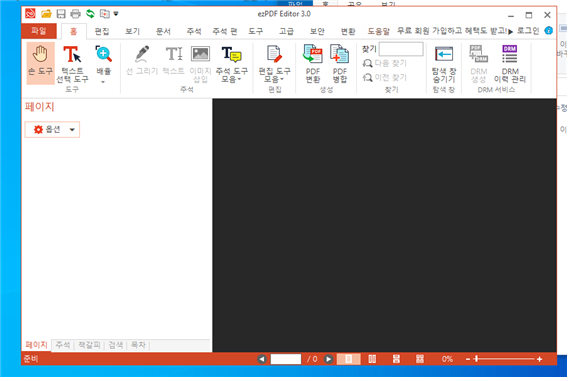Open the 주석 편 ribbon tab
This screenshot has width=569, height=381.
point(225,32)
